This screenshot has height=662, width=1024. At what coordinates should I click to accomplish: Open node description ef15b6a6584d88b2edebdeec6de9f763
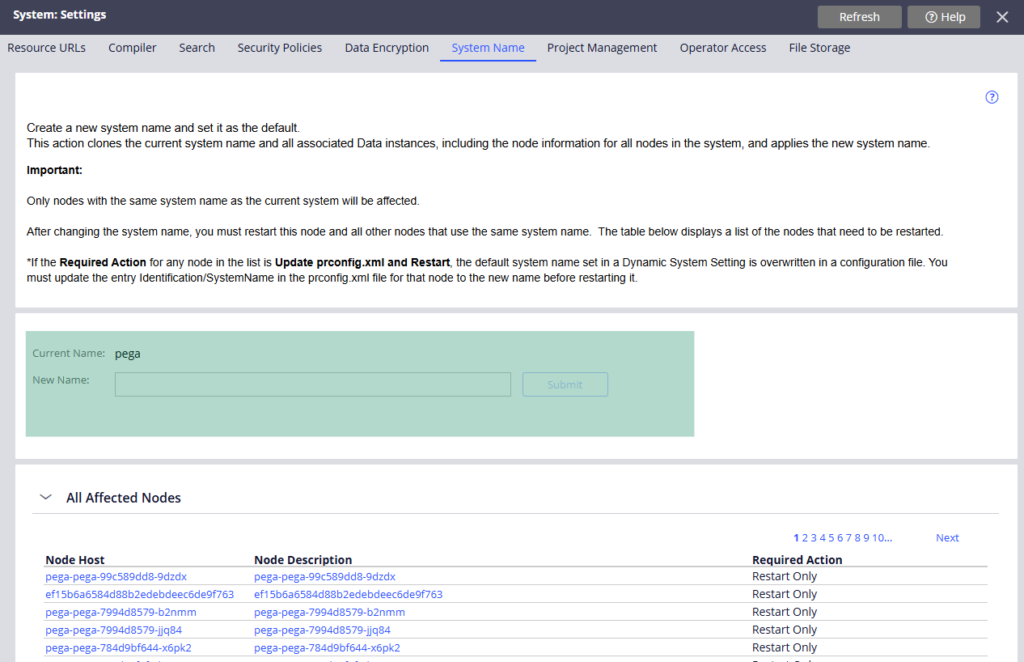click(348, 595)
